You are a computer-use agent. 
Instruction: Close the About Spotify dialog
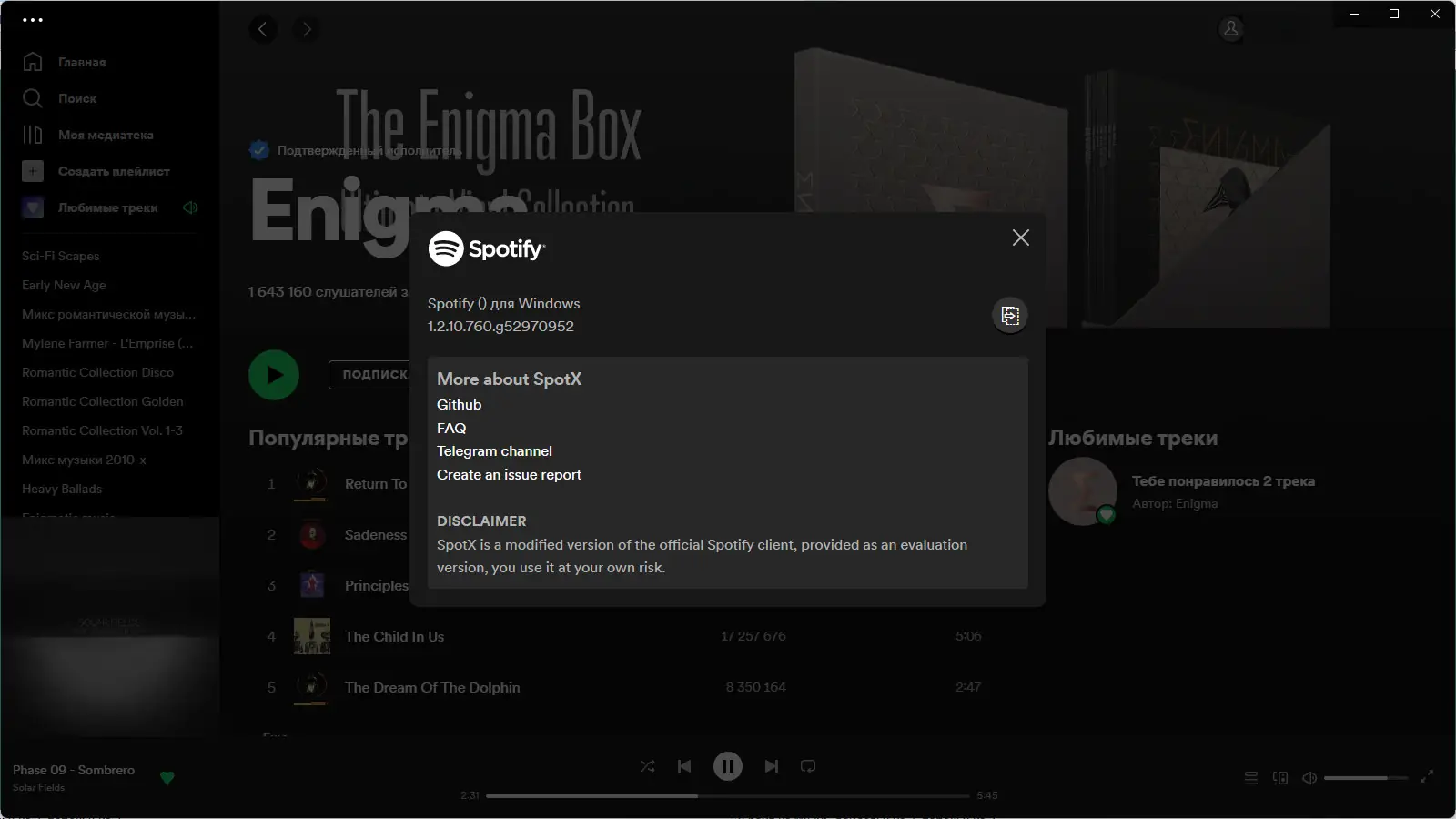click(x=1021, y=238)
